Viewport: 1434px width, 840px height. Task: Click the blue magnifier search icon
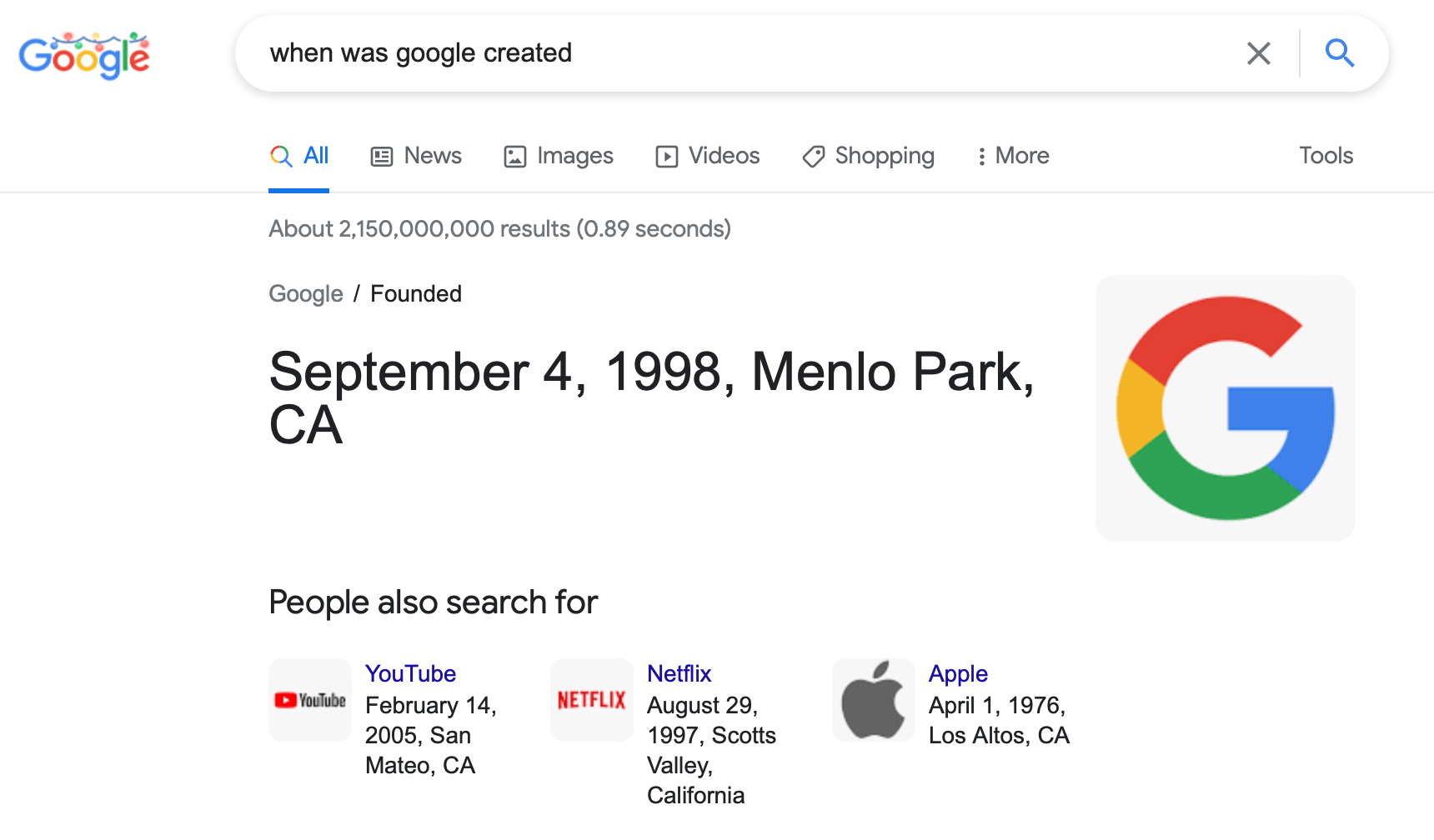pos(1340,53)
